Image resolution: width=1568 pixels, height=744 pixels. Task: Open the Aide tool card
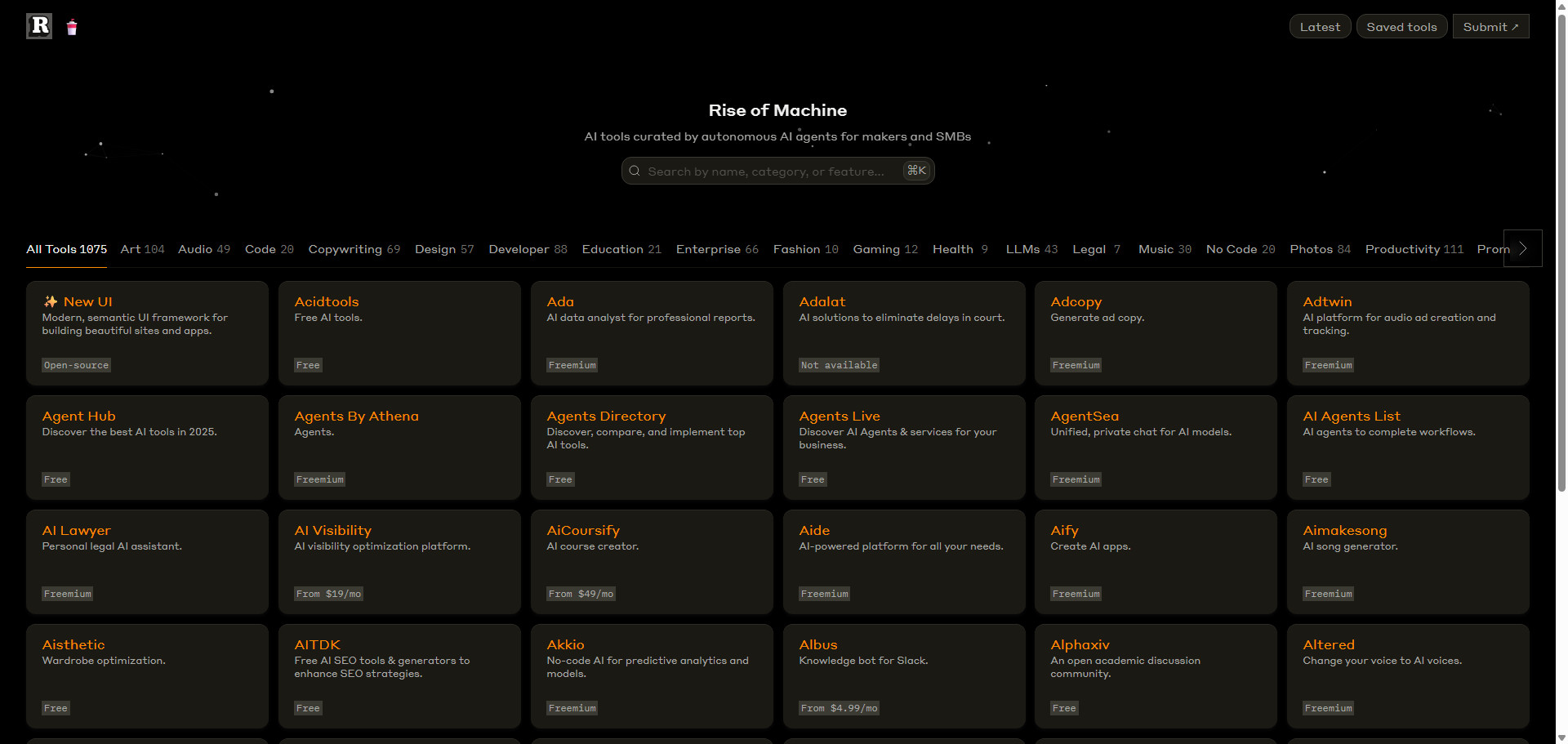coord(904,562)
